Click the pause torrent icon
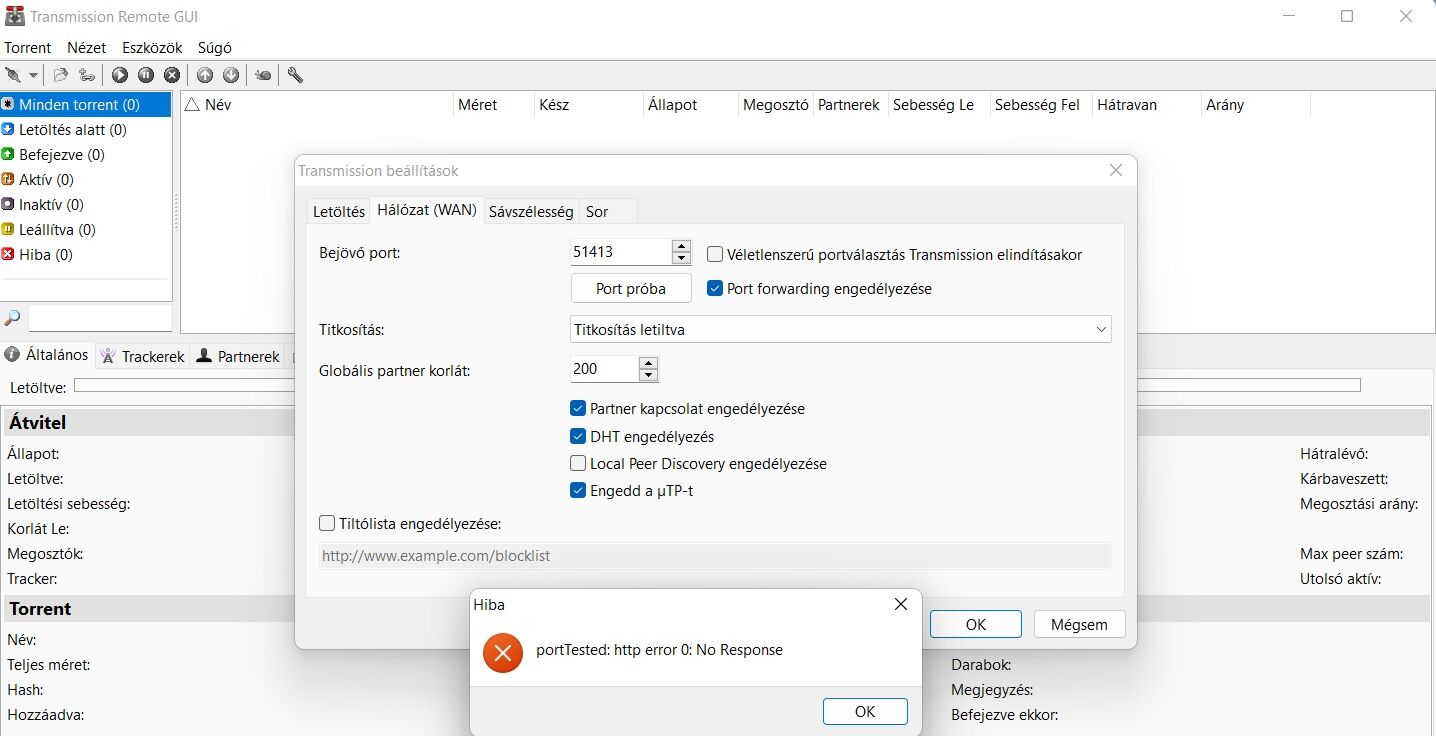The image size is (1436, 736). pos(146,75)
